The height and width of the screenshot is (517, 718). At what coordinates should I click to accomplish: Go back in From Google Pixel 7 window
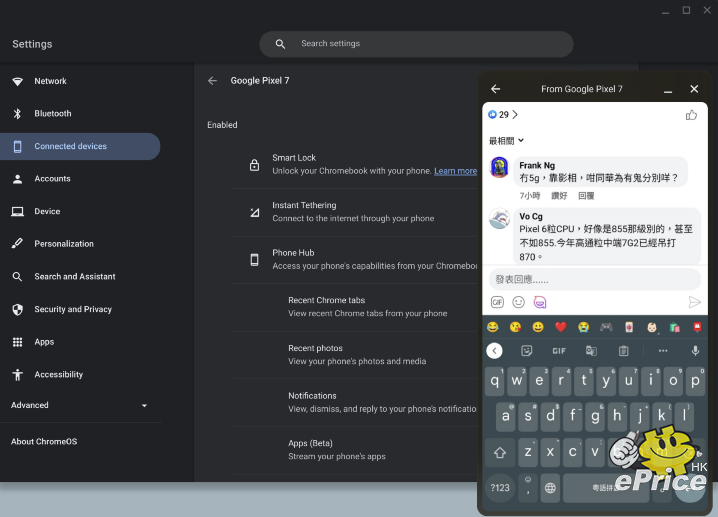(495, 89)
